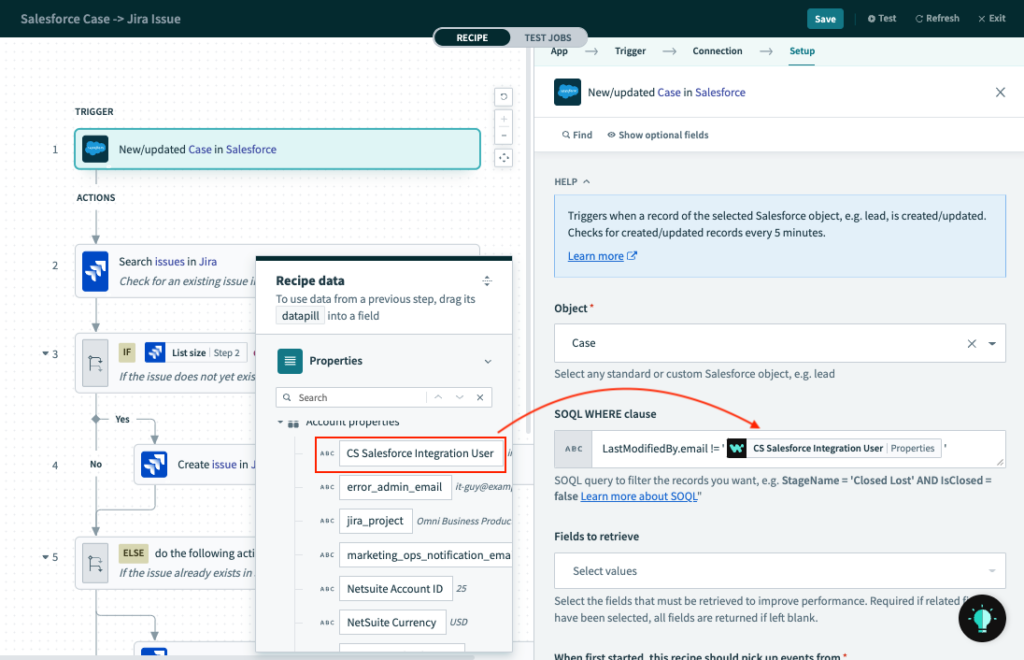Select the Salesforce trigger icon in step 1

tap(95, 148)
